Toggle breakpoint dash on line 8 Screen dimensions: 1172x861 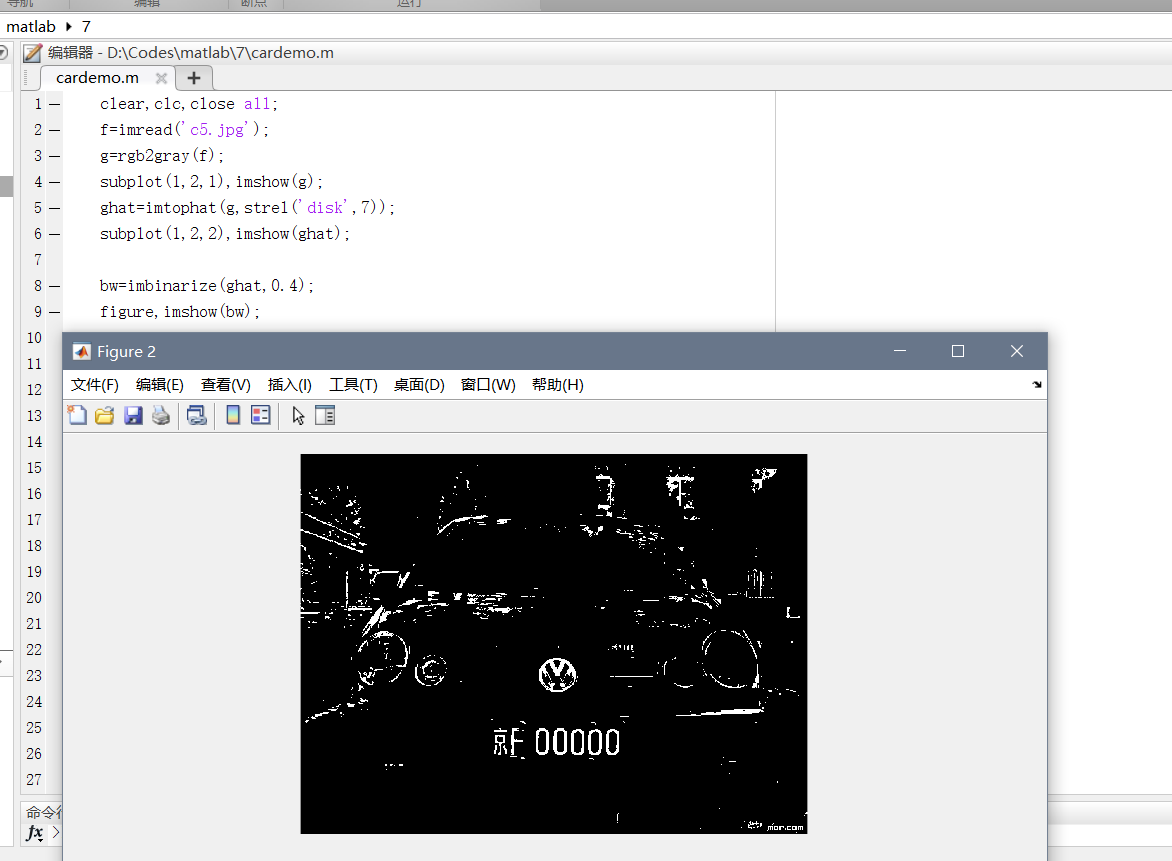click(x=55, y=286)
